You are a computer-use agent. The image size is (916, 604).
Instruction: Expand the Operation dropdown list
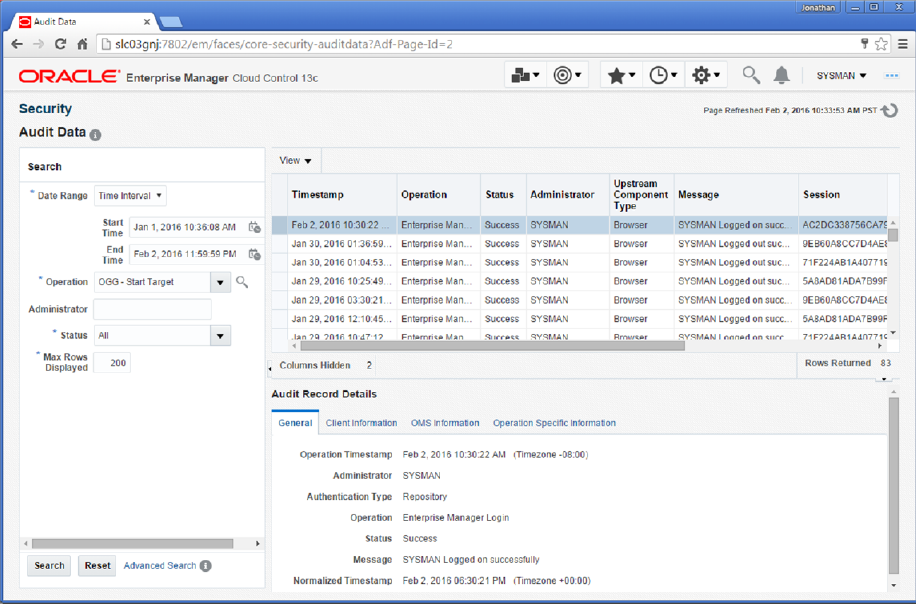coord(219,281)
